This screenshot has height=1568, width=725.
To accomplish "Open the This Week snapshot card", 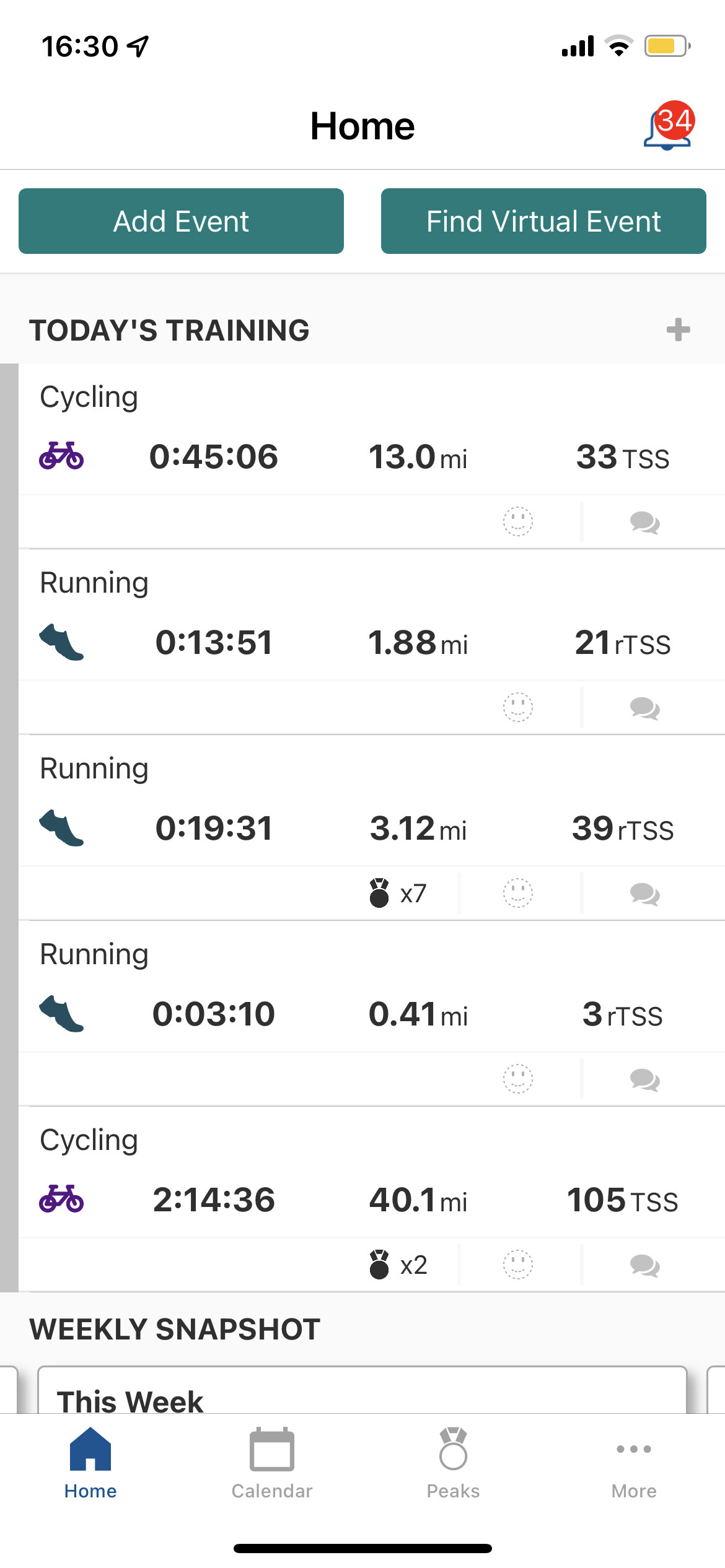I will 362,1392.
